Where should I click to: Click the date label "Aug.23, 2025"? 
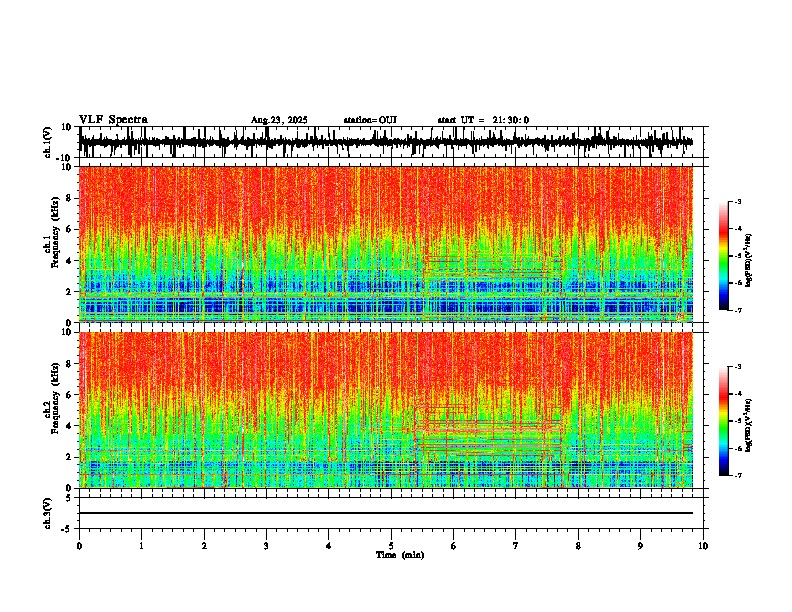tap(279, 120)
